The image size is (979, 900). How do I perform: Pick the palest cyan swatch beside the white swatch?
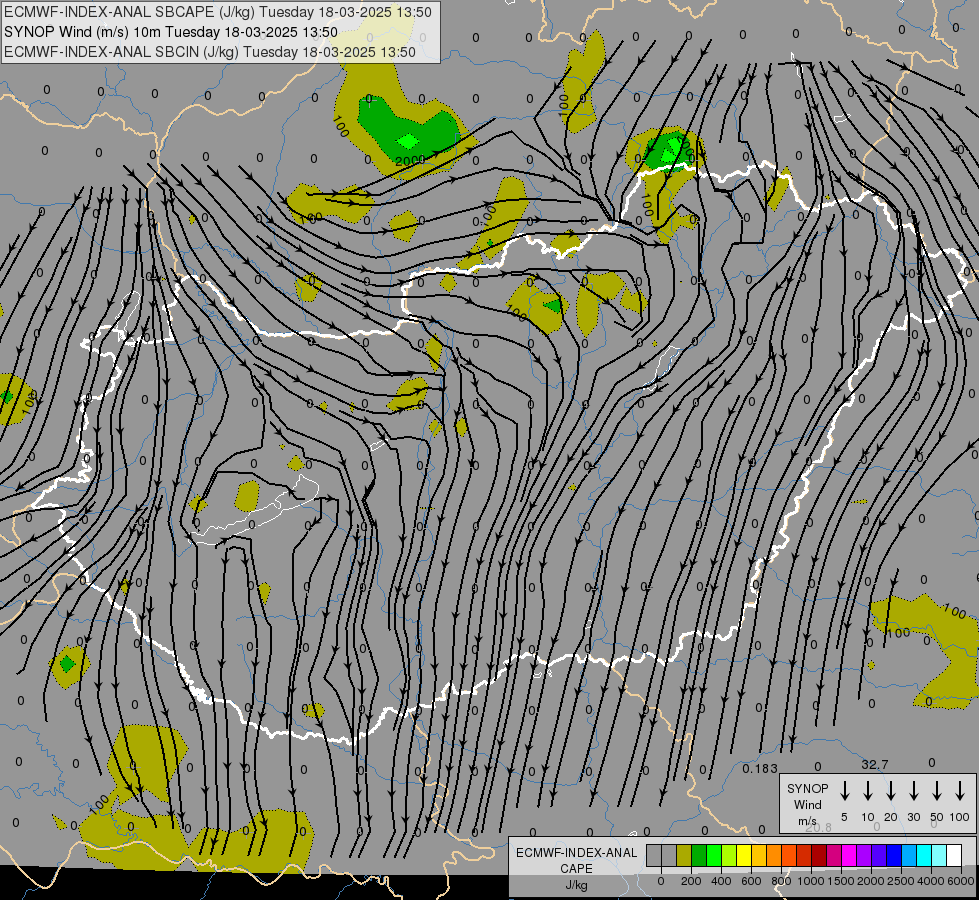coord(939,856)
